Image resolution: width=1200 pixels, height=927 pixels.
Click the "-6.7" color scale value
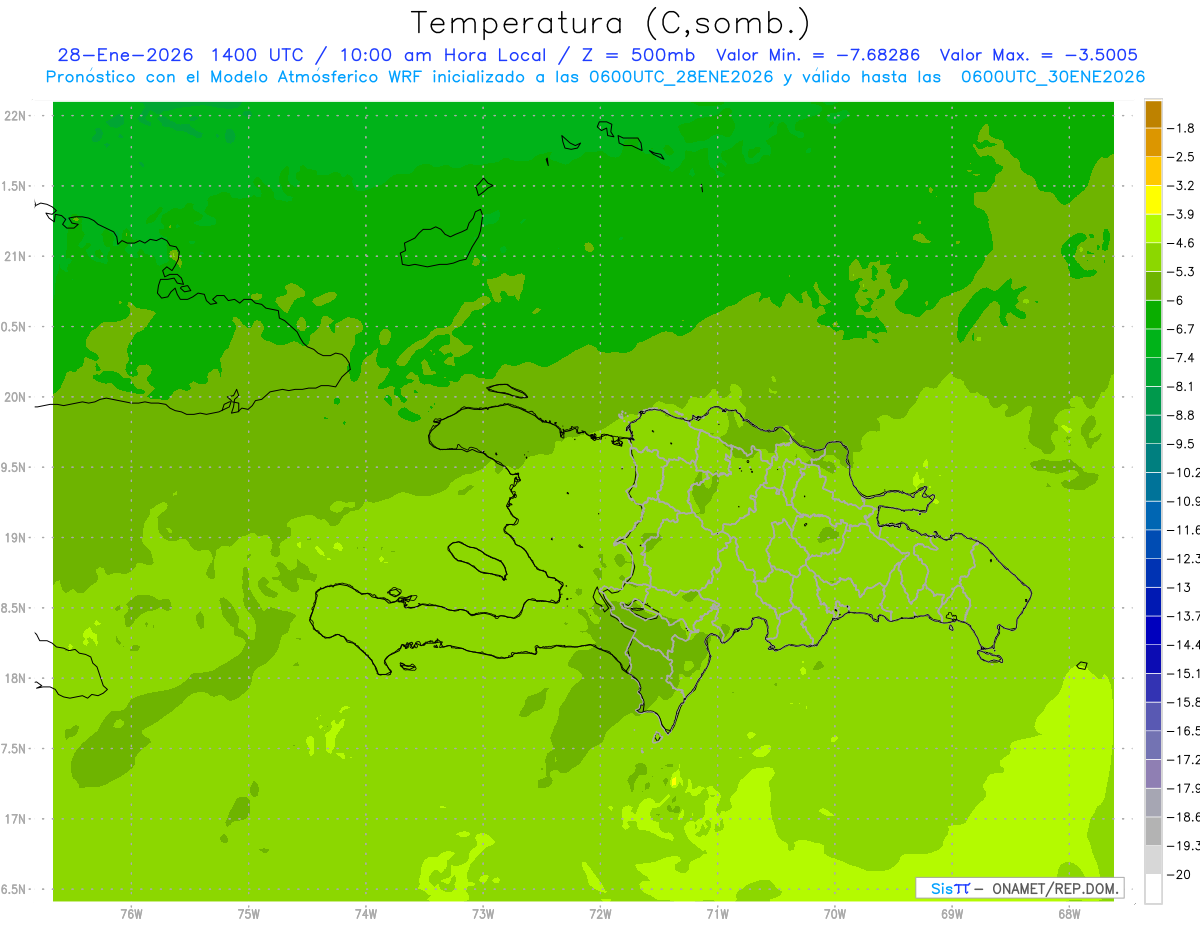coord(1181,329)
